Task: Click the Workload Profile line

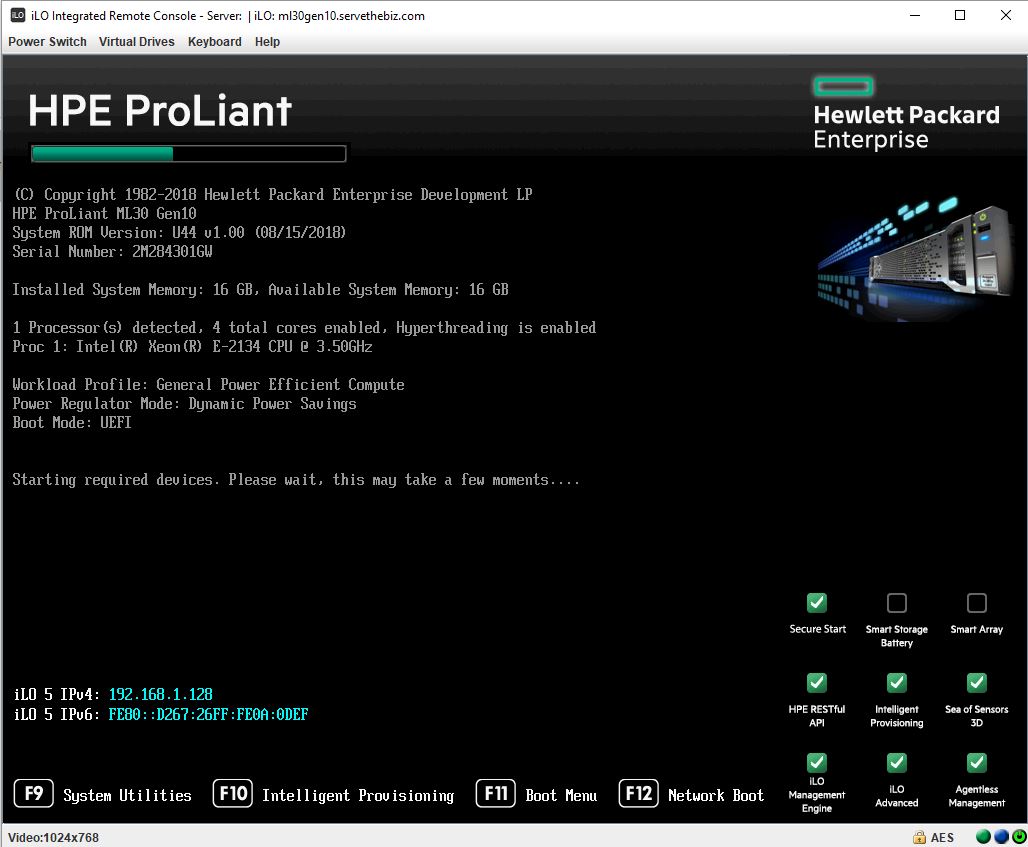Action: click(x=208, y=385)
